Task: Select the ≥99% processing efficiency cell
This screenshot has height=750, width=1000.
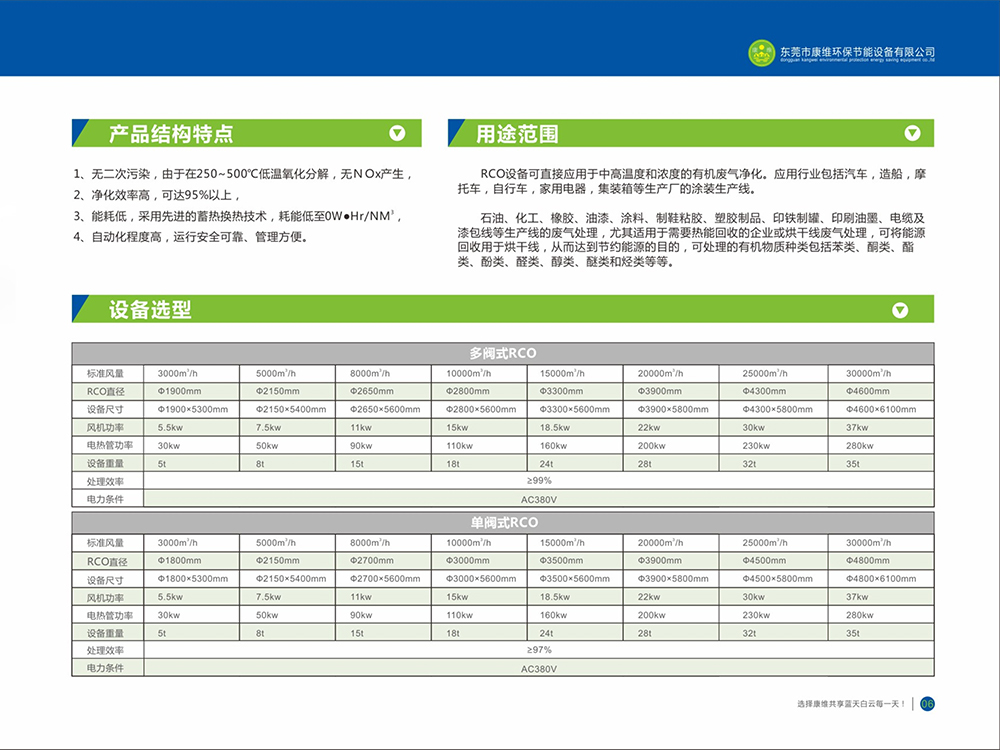Action: [x=538, y=481]
